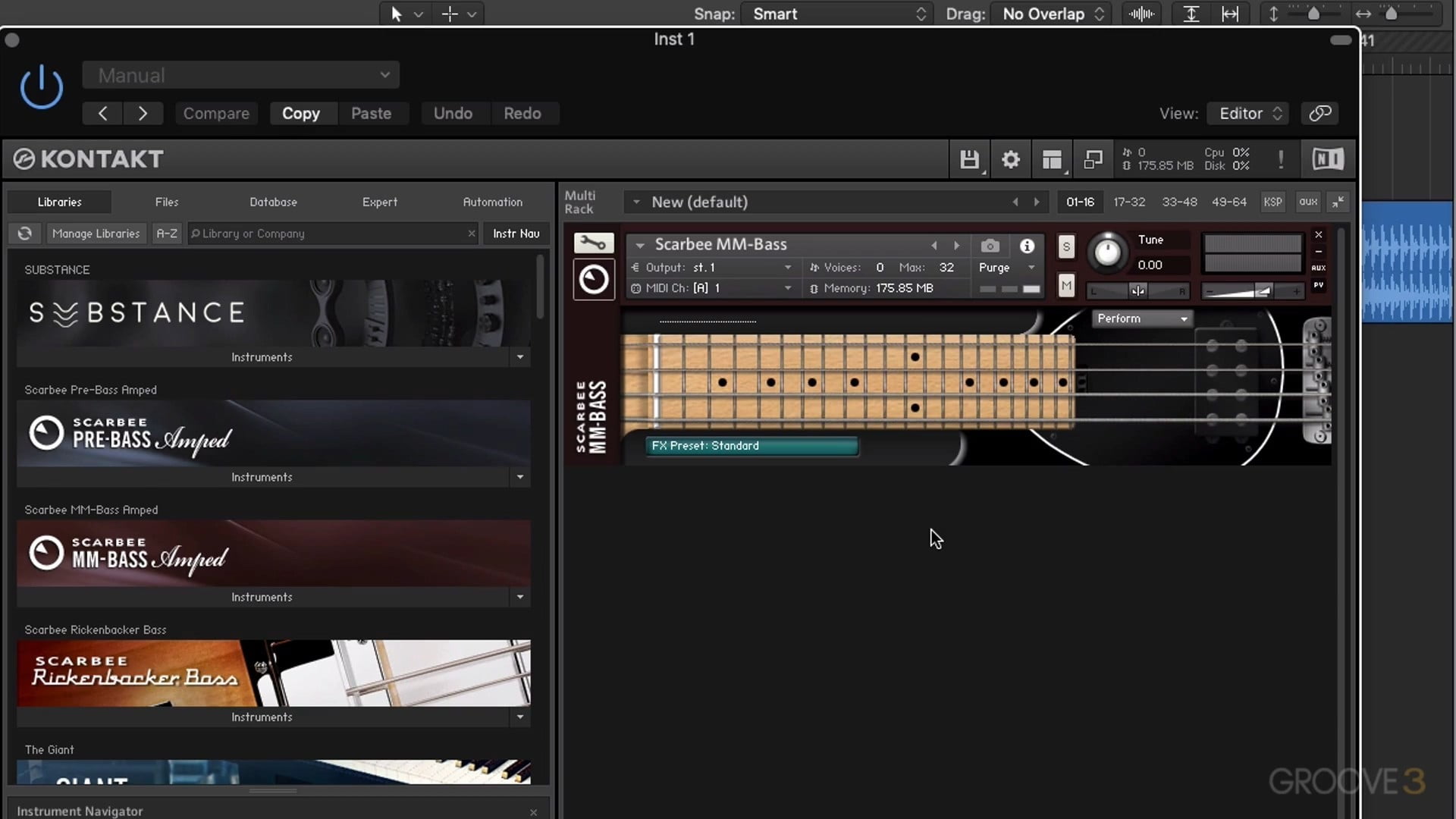Screen dimensions: 1456x819
Task: Expand the Scarbee MM-Bass Amped instruments
Action: (x=518, y=597)
